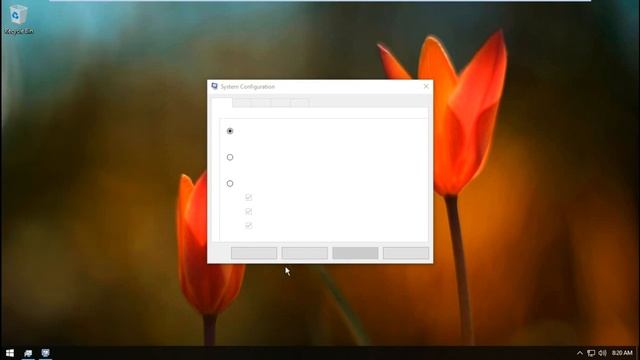Click the last (rightmost) dialog bottom button
This screenshot has width=640, height=360.
406,253
